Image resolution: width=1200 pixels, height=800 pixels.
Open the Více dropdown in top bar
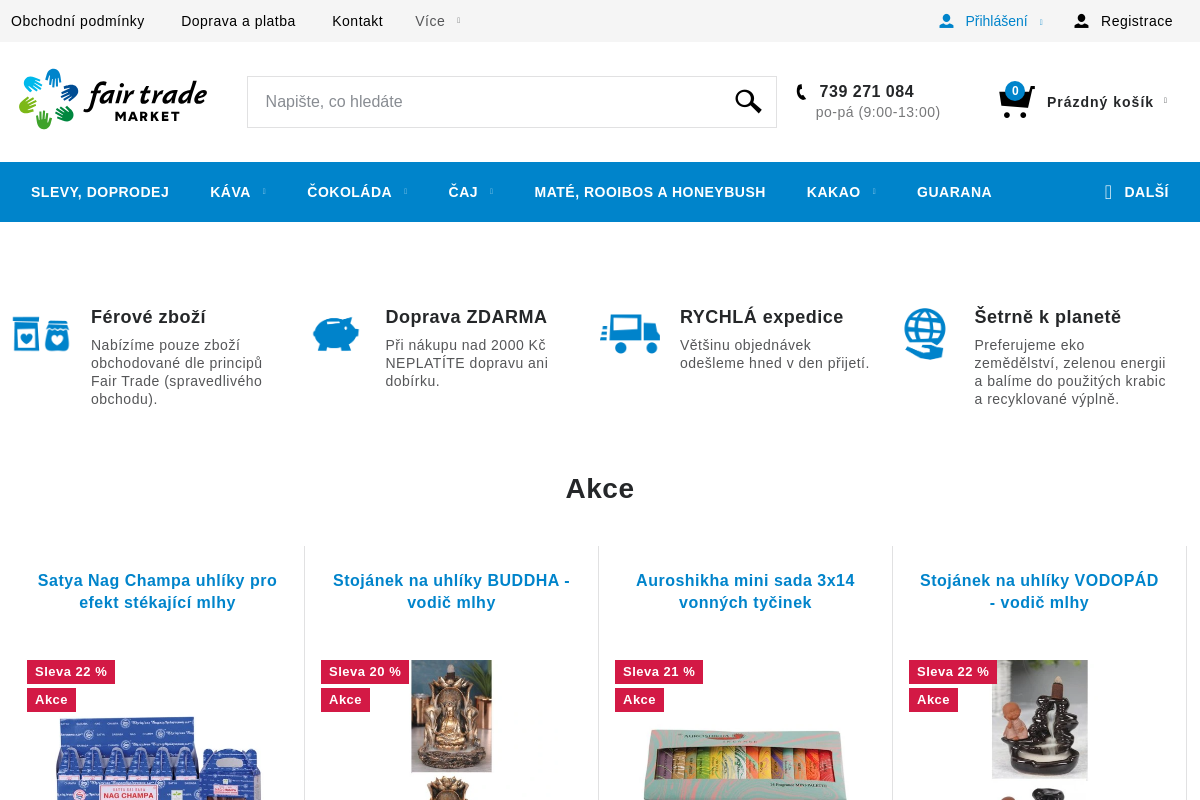coord(438,21)
